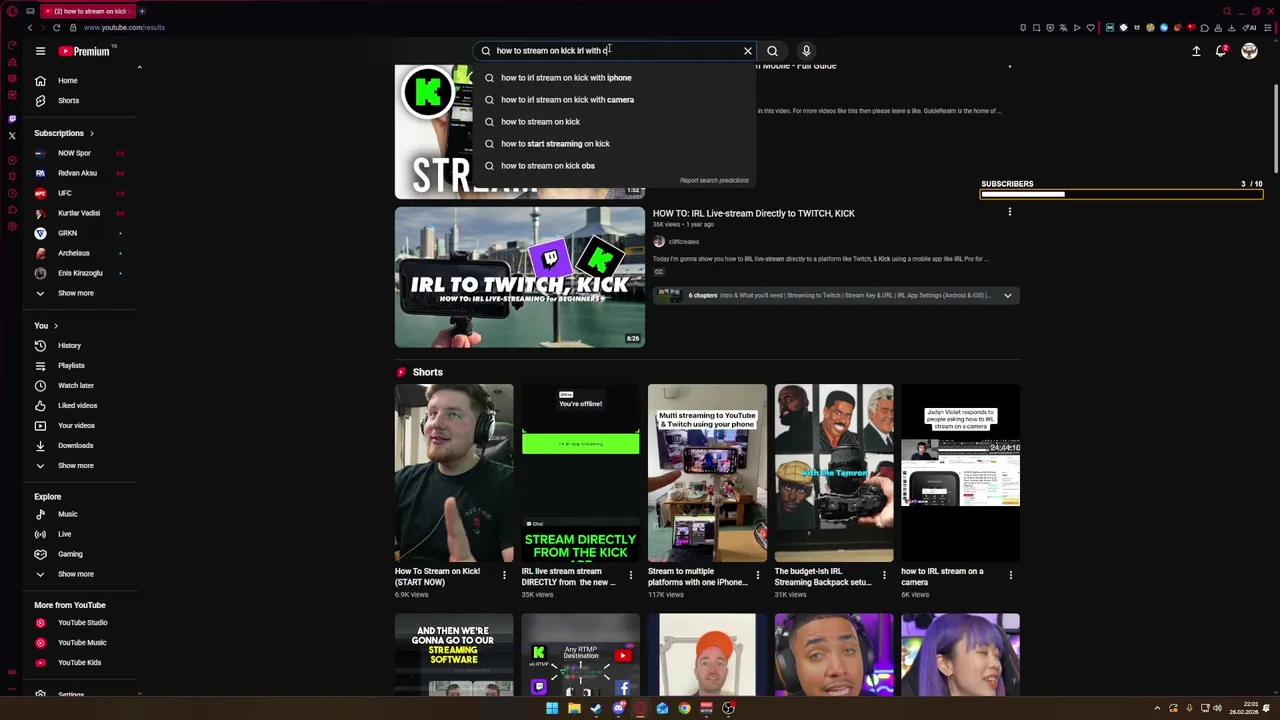The width and height of the screenshot is (1280, 720).
Task: Open 'IRL to Twitch, Kick' video thumbnail
Action: (519, 277)
